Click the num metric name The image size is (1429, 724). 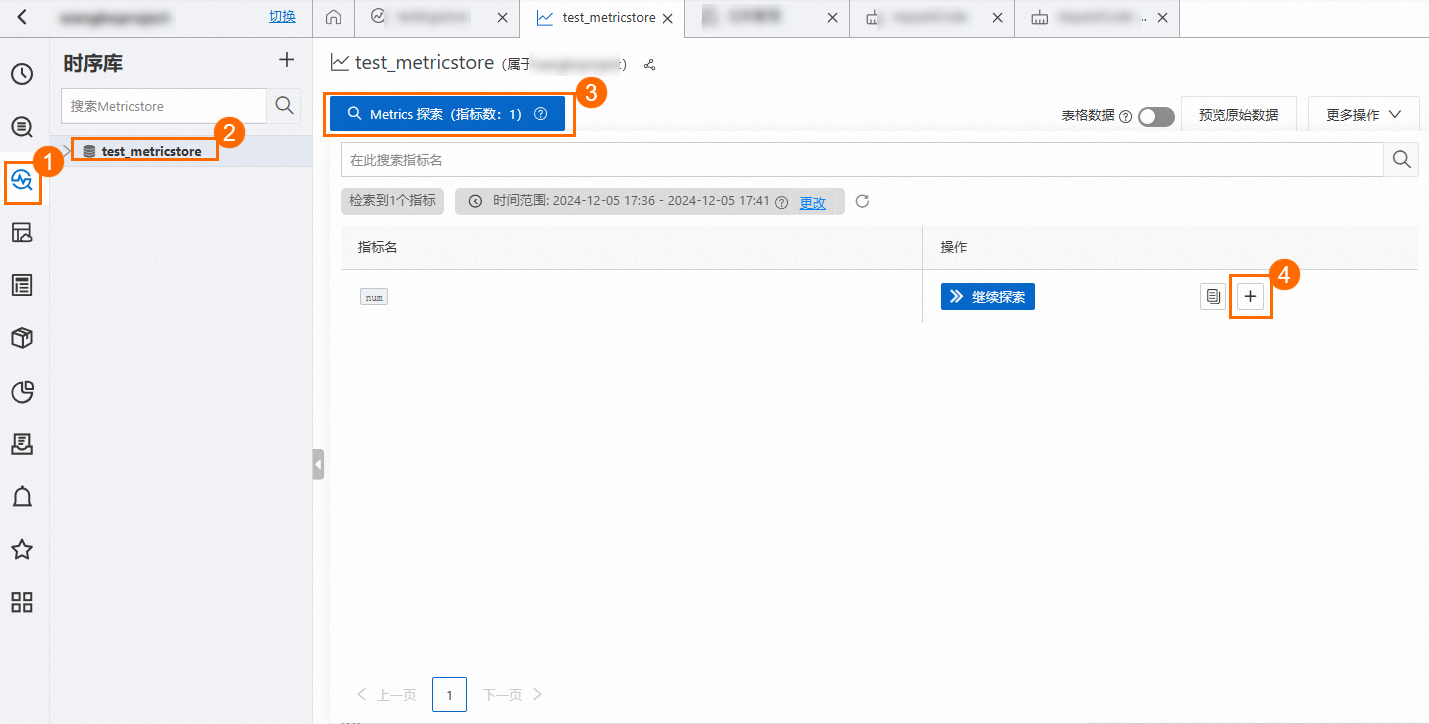point(374,297)
